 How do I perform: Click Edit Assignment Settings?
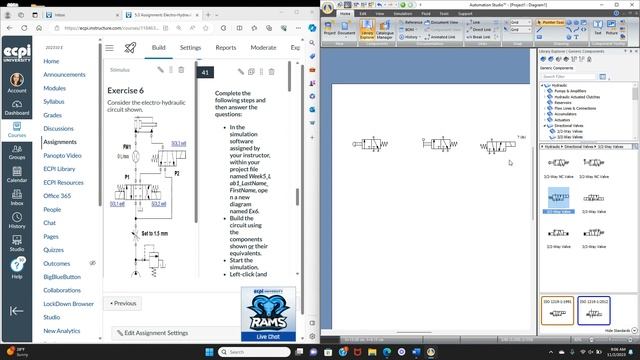click(152, 333)
